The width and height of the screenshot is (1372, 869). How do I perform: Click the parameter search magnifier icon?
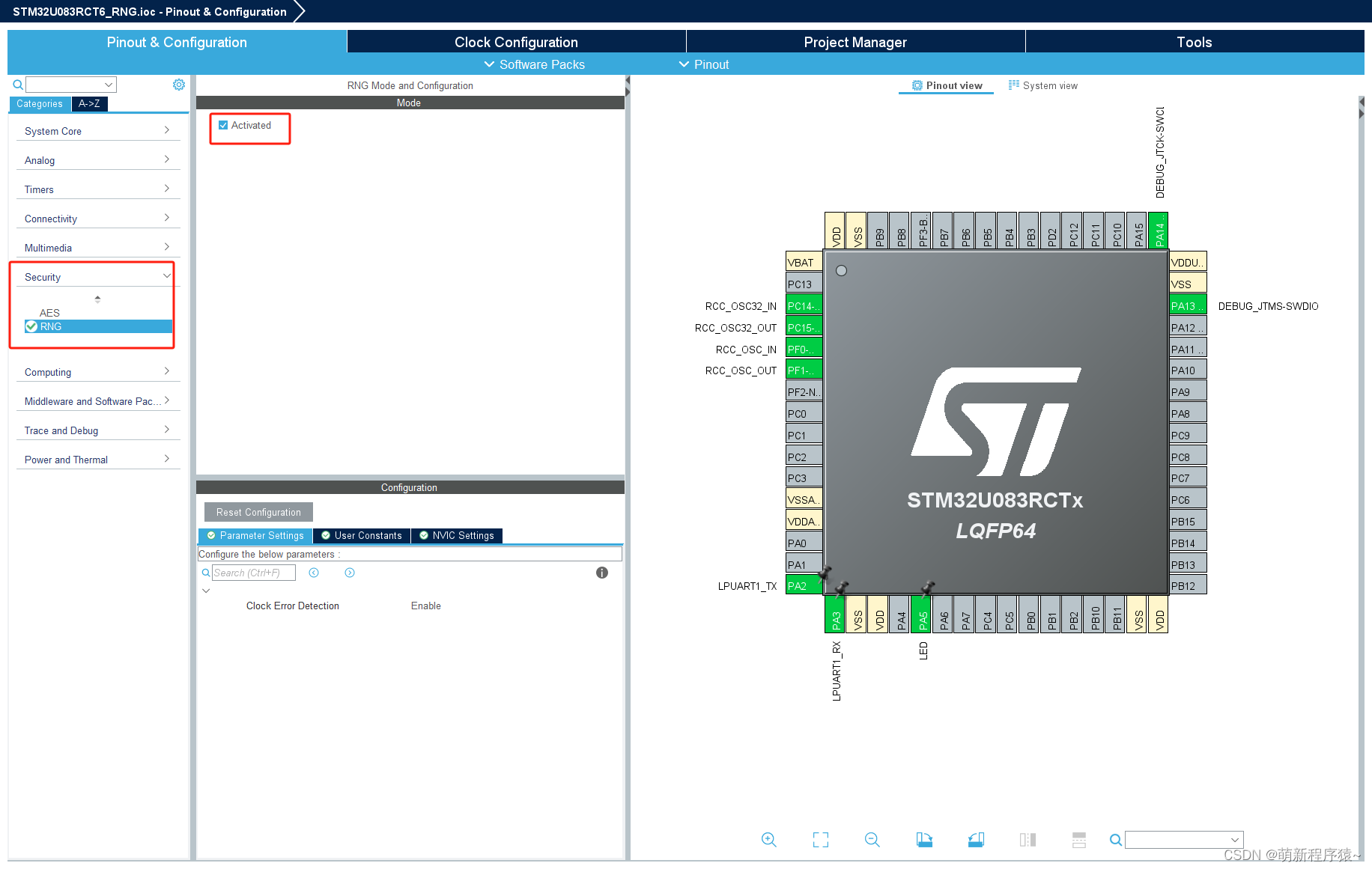[x=206, y=573]
